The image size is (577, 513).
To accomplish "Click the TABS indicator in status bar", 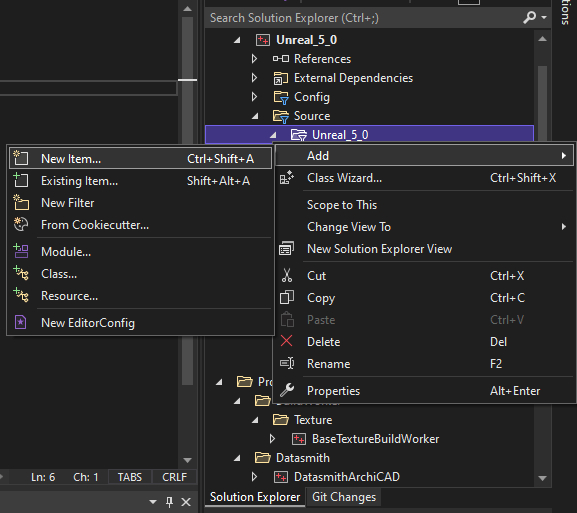I will tap(130, 477).
